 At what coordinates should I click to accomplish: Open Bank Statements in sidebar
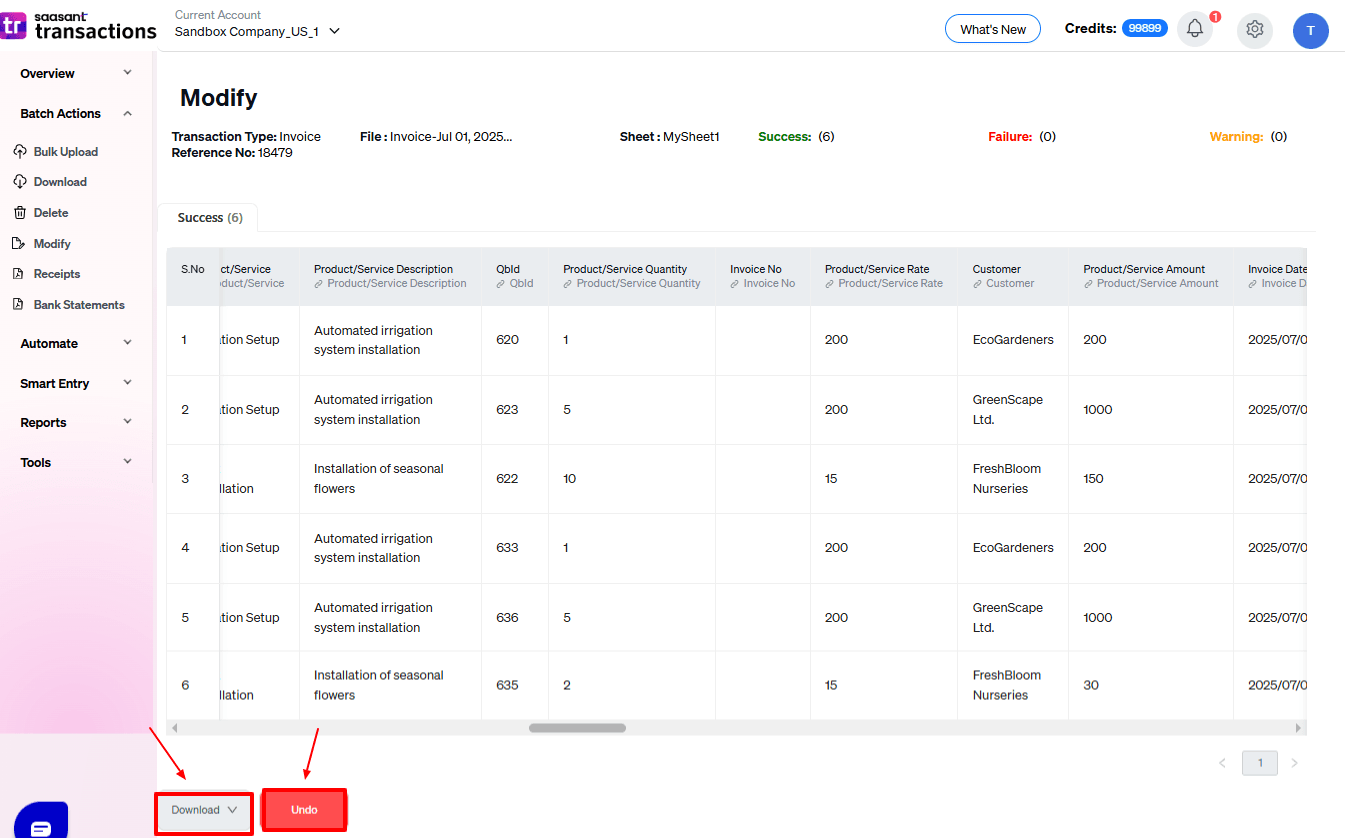[x=78, y=305]
